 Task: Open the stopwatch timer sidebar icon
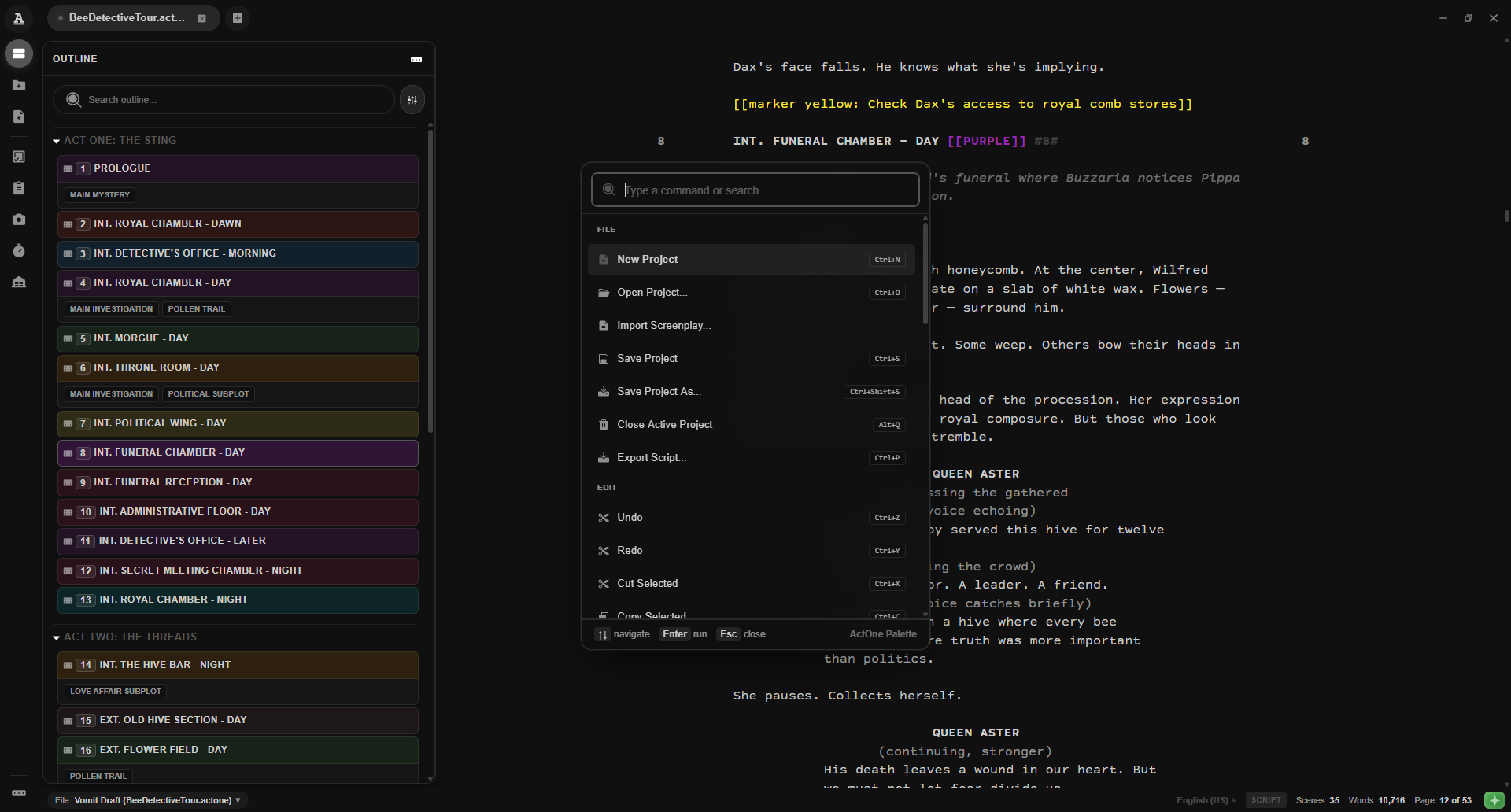(x=19, y=251)
